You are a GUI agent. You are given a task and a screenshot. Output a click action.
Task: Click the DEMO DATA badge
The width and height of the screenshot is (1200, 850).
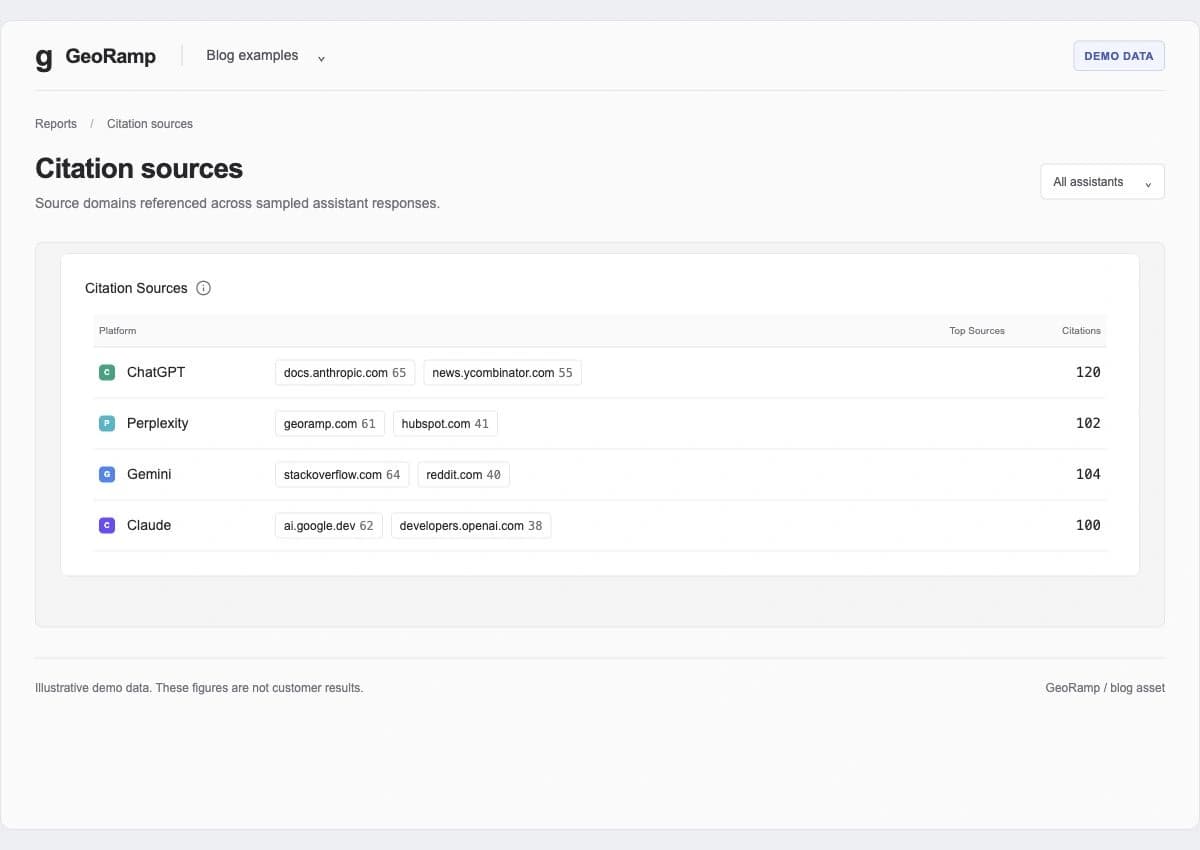(x=1119, y=56)
